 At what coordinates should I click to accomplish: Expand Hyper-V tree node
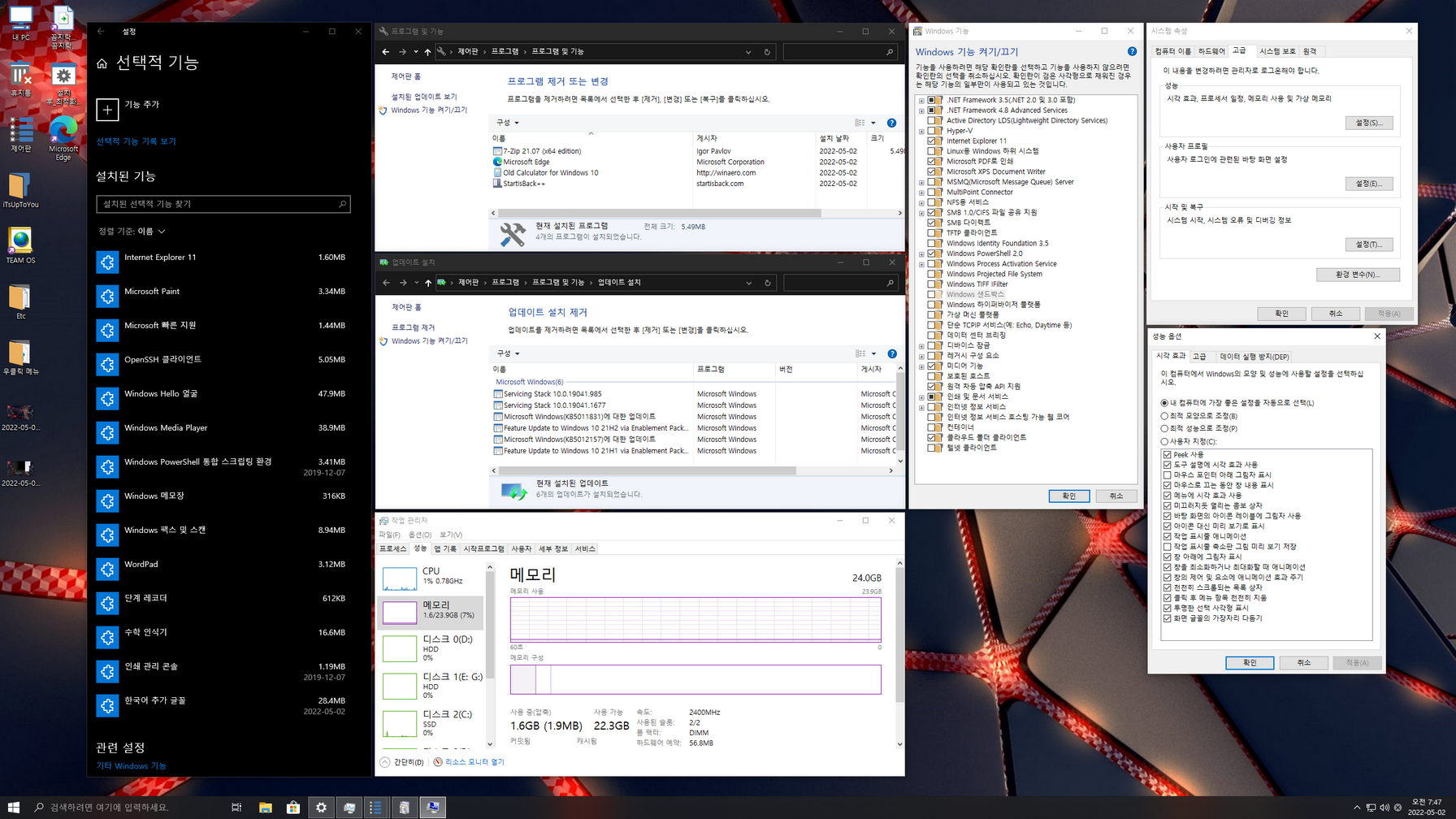[921, 131]
